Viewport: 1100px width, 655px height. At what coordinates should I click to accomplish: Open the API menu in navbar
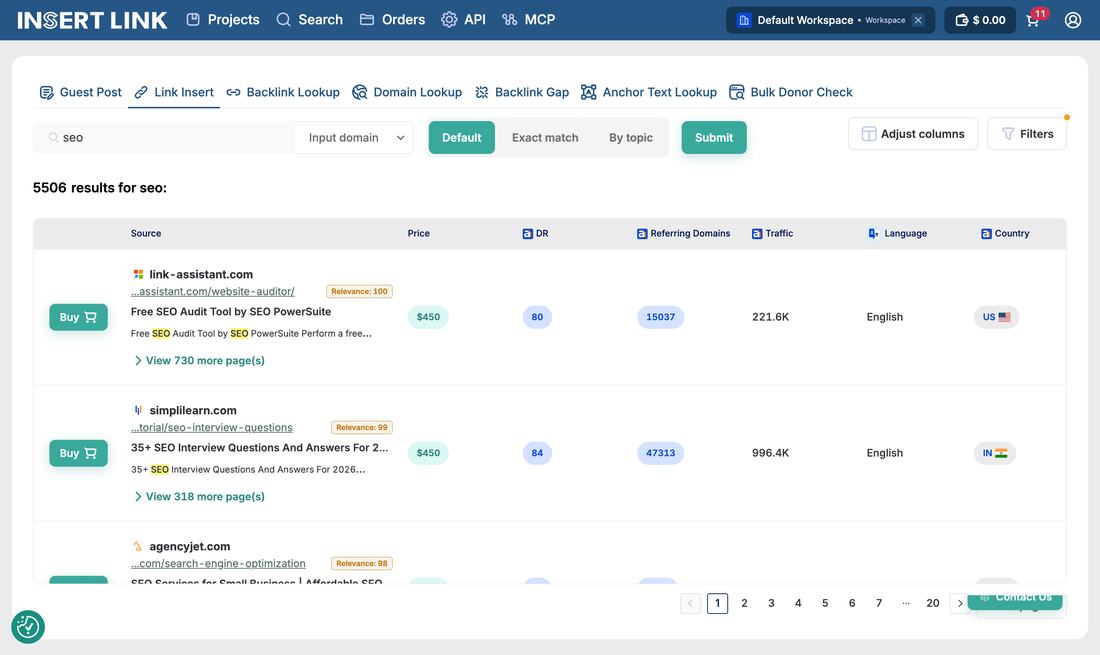click(463, 20)
